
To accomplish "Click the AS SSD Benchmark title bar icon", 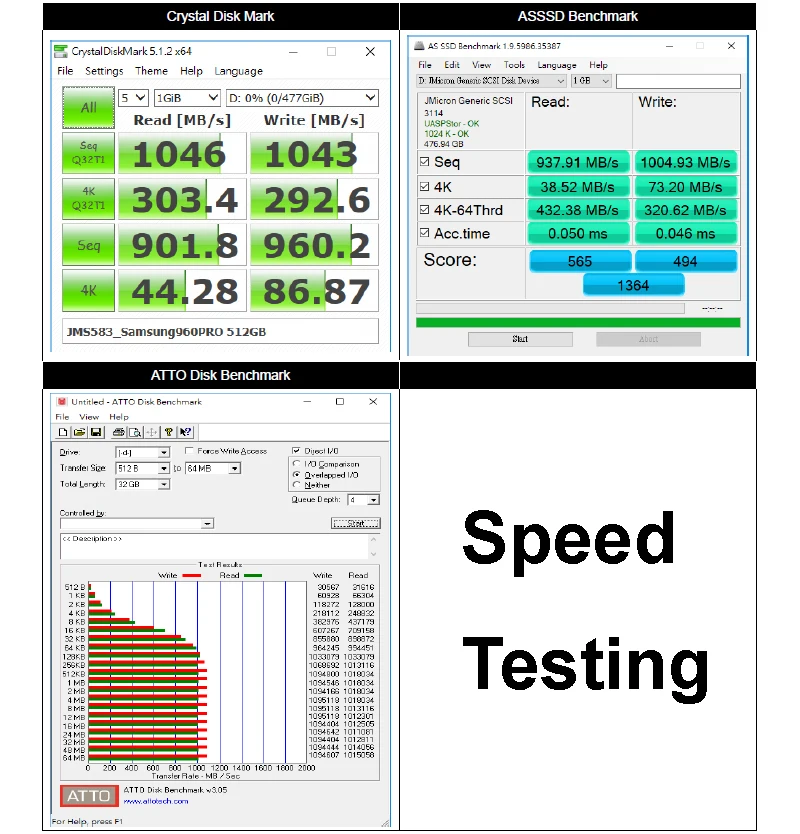I will pos(419,46).
